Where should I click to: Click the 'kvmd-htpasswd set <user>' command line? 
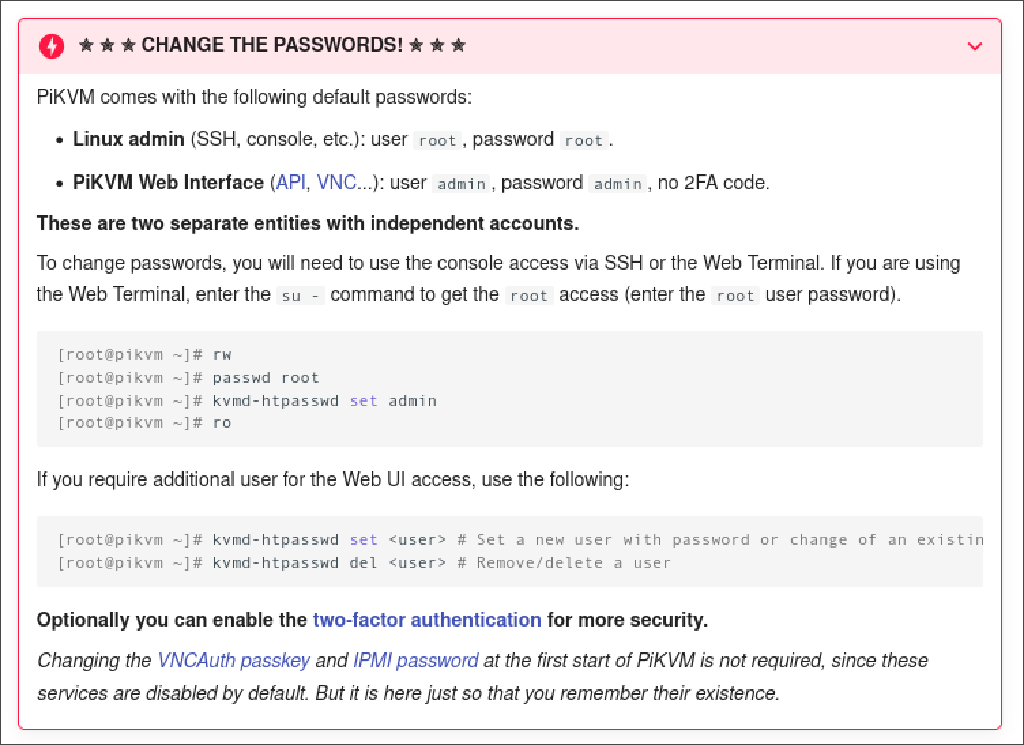(x=328, y=540)
